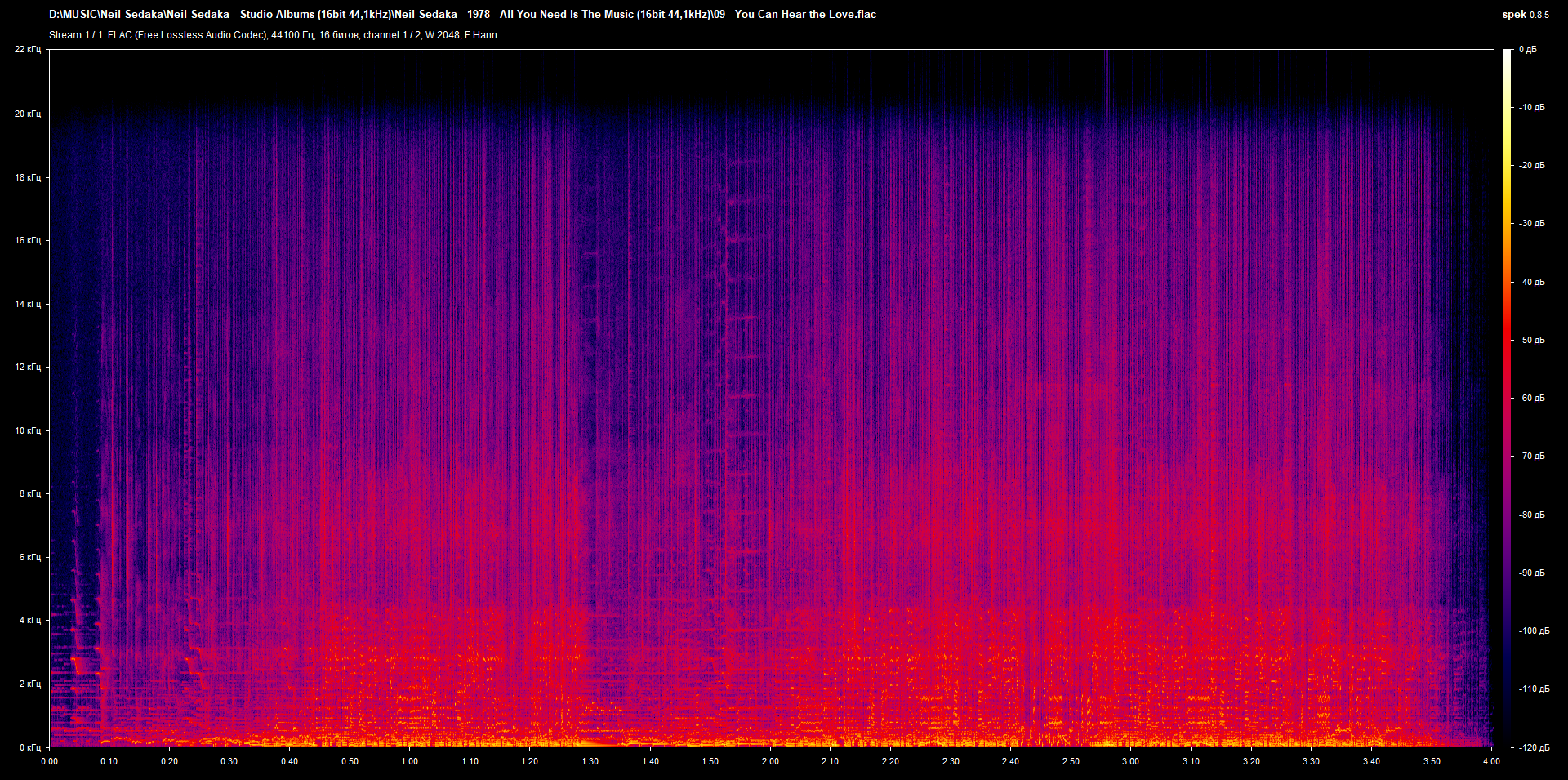The image size is (1568, 780).
Task: Click the '22 кГц' frequency axis label
Action: pos(28,50)
